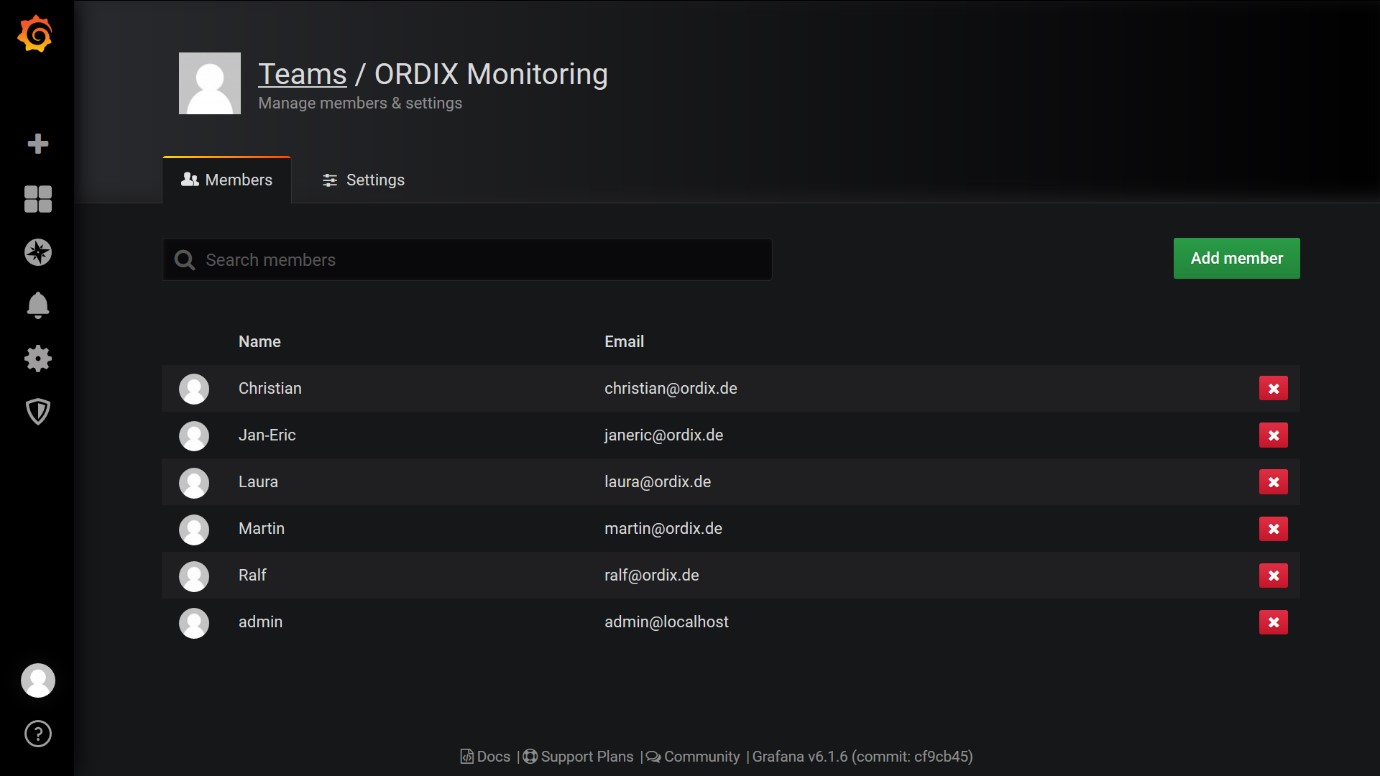This screenshot has height=776, width=1380.
Task: Switch to the Settings tab
Action: [x=363, y=180]
